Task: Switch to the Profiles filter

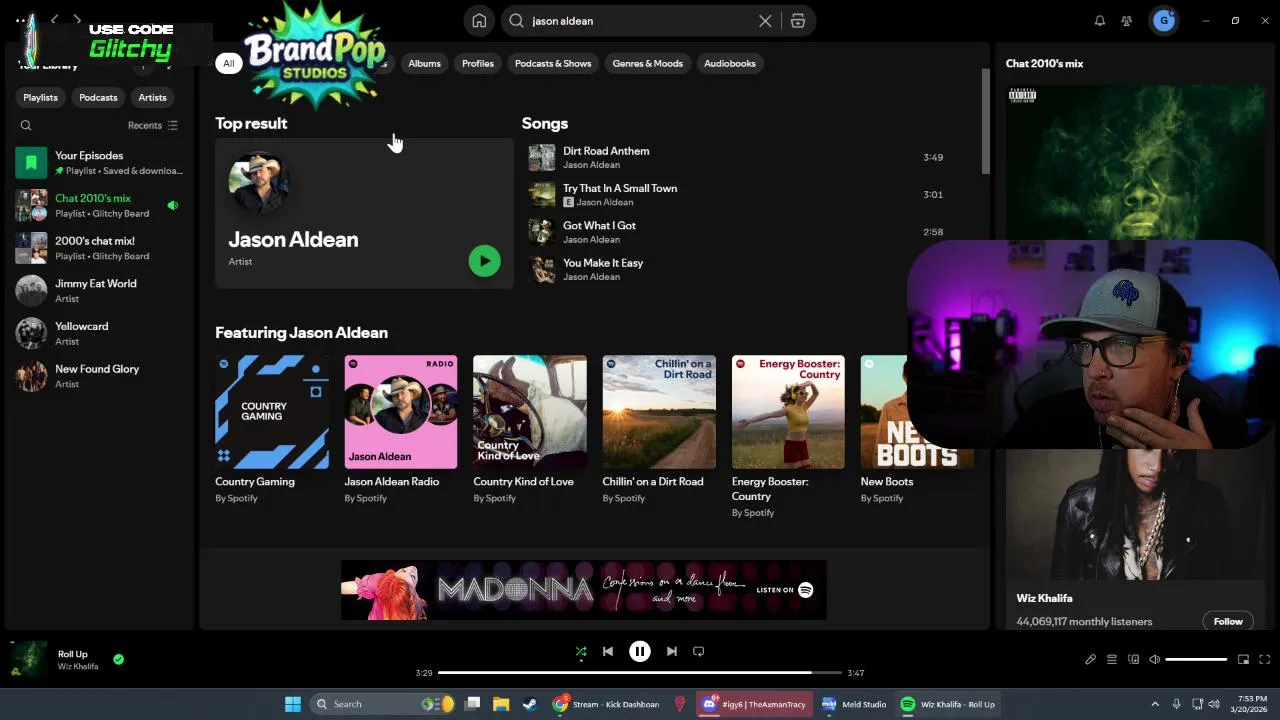Action: coord(478,63)
